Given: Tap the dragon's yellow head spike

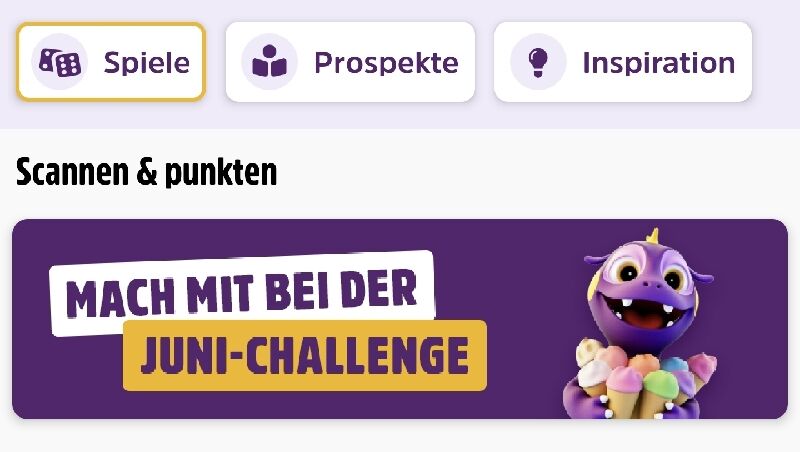Looking at the screenshot, I should click(x=652, y=235).
